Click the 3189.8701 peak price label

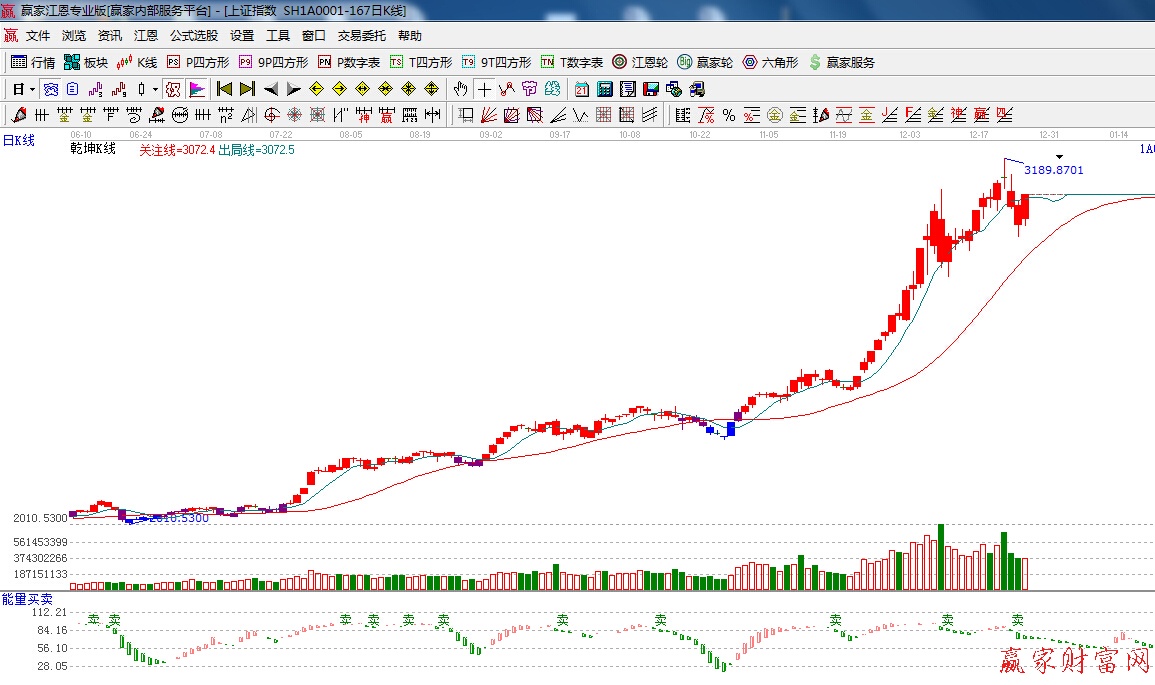point(1053,170)
